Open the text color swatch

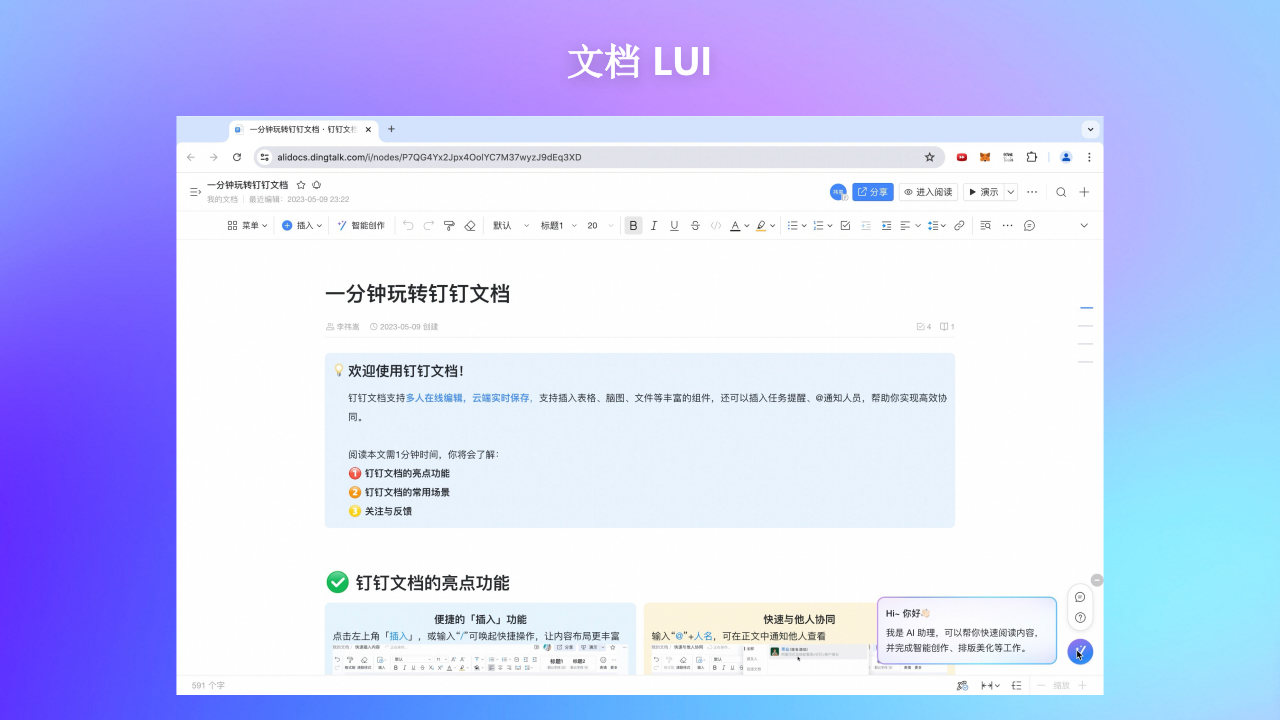(737, 225)
